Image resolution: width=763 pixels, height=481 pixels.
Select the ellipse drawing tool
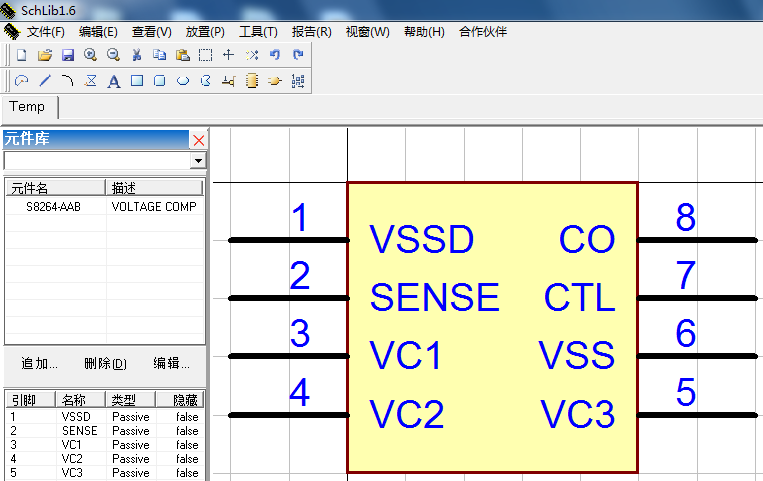point(183,81)
